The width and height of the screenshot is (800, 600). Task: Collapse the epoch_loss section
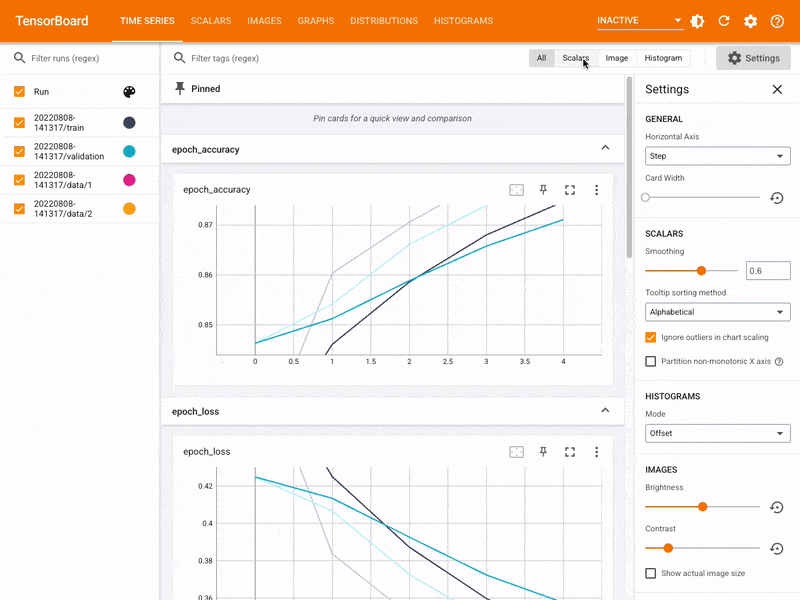tap(605, 410)
